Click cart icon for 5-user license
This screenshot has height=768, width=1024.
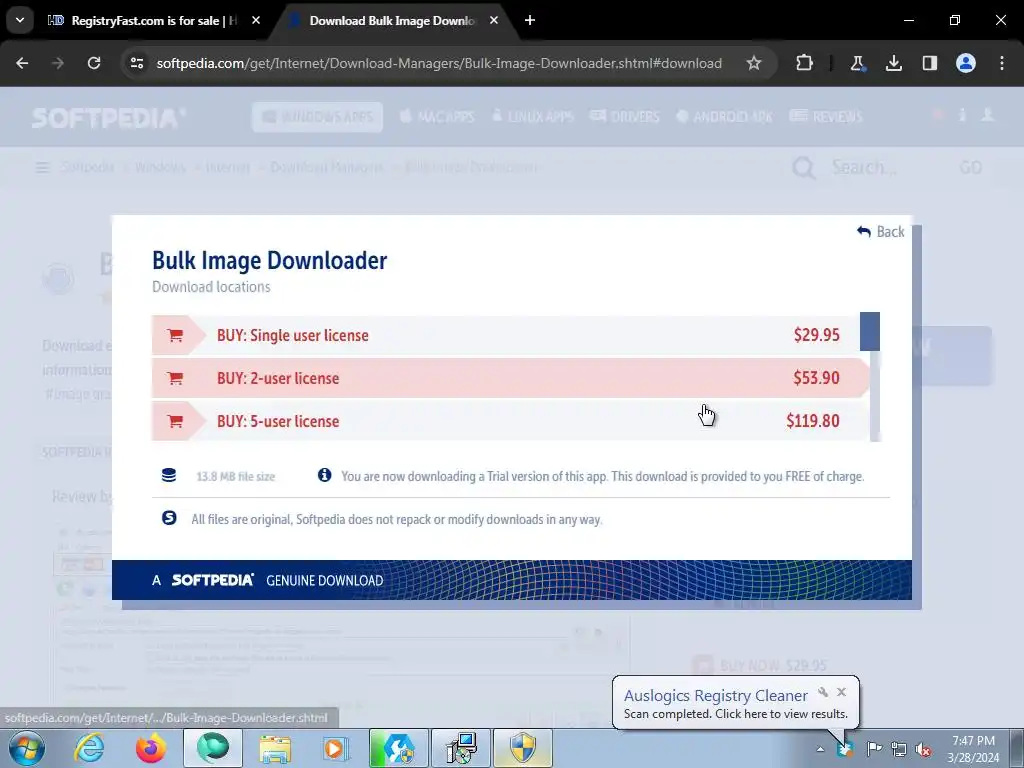175,422
